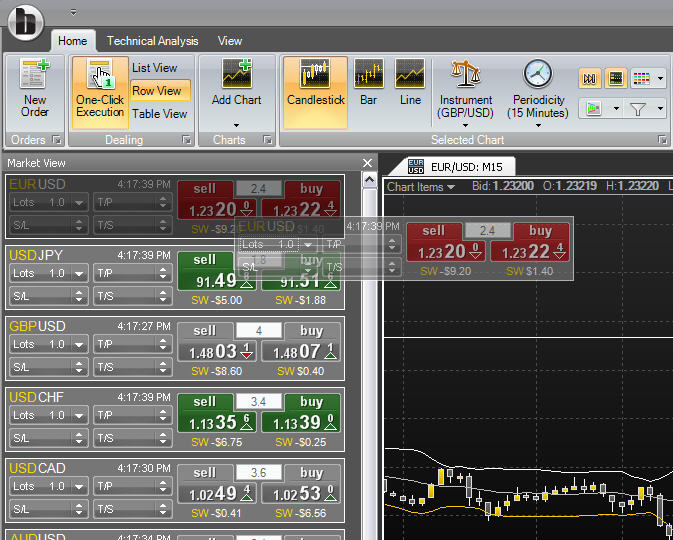Select Table View layout
The image size is (673, 540).
[x=160, y=114]
